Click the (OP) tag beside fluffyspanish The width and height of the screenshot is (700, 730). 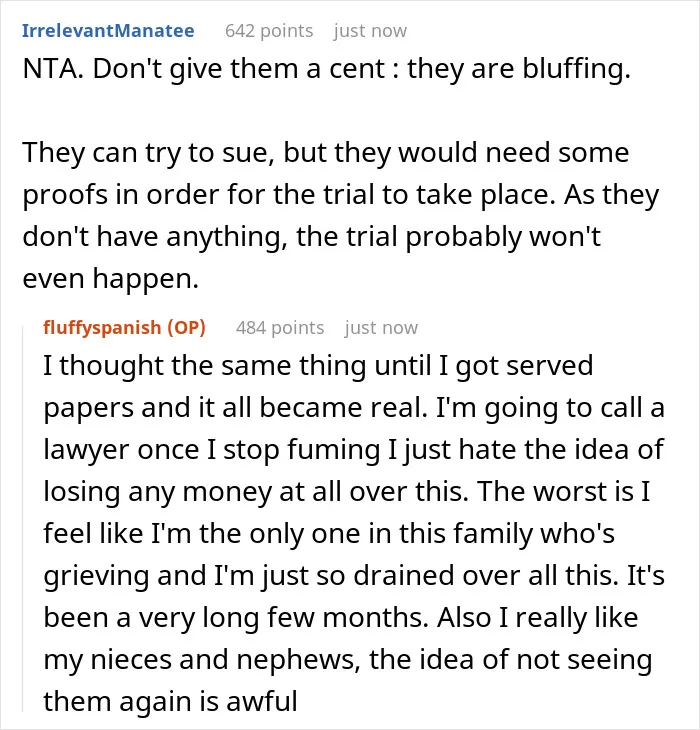[x=186, y=328]
